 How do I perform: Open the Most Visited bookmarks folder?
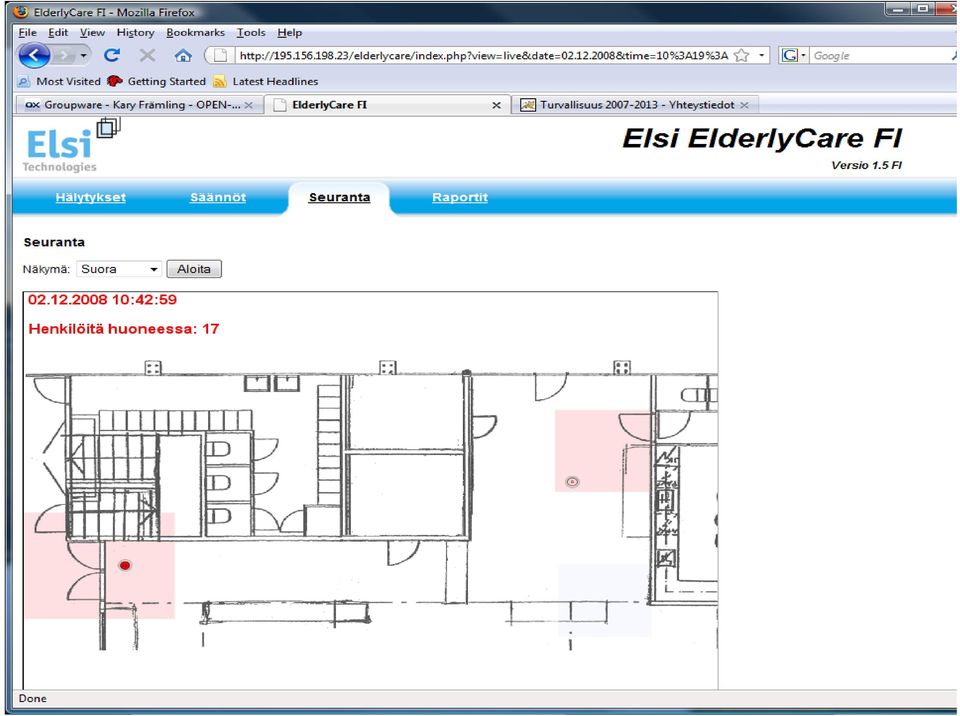coord(59,81)
